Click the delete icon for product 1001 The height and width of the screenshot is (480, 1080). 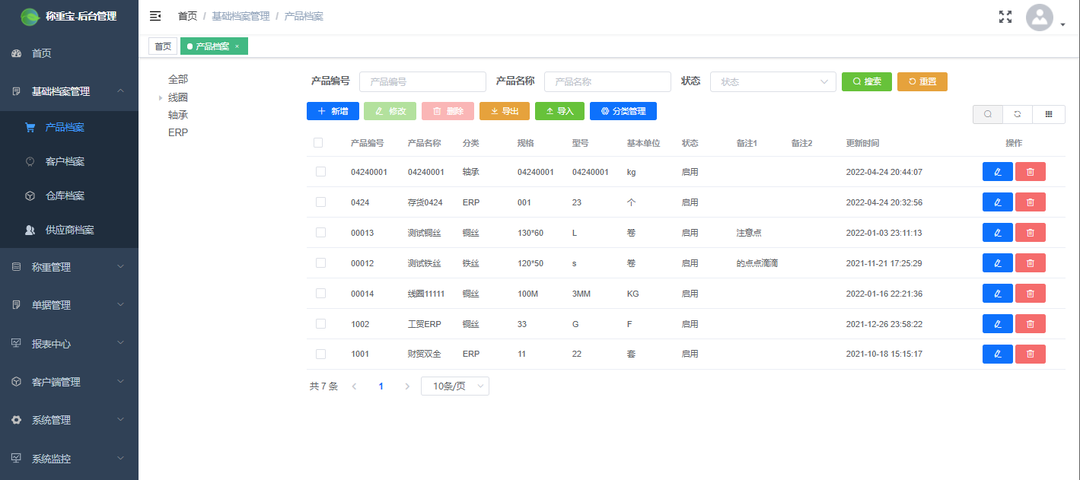1030,354
